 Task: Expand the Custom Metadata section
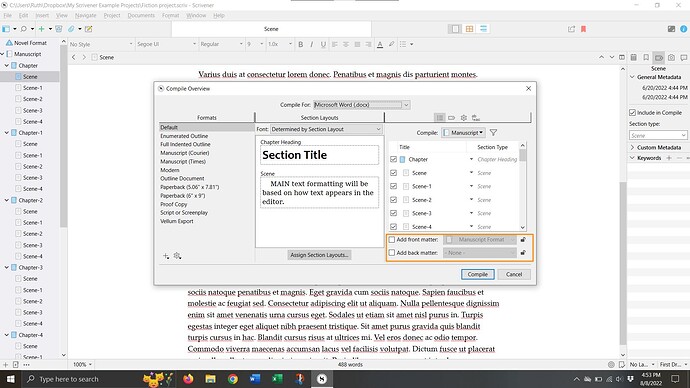pos(632,147)
